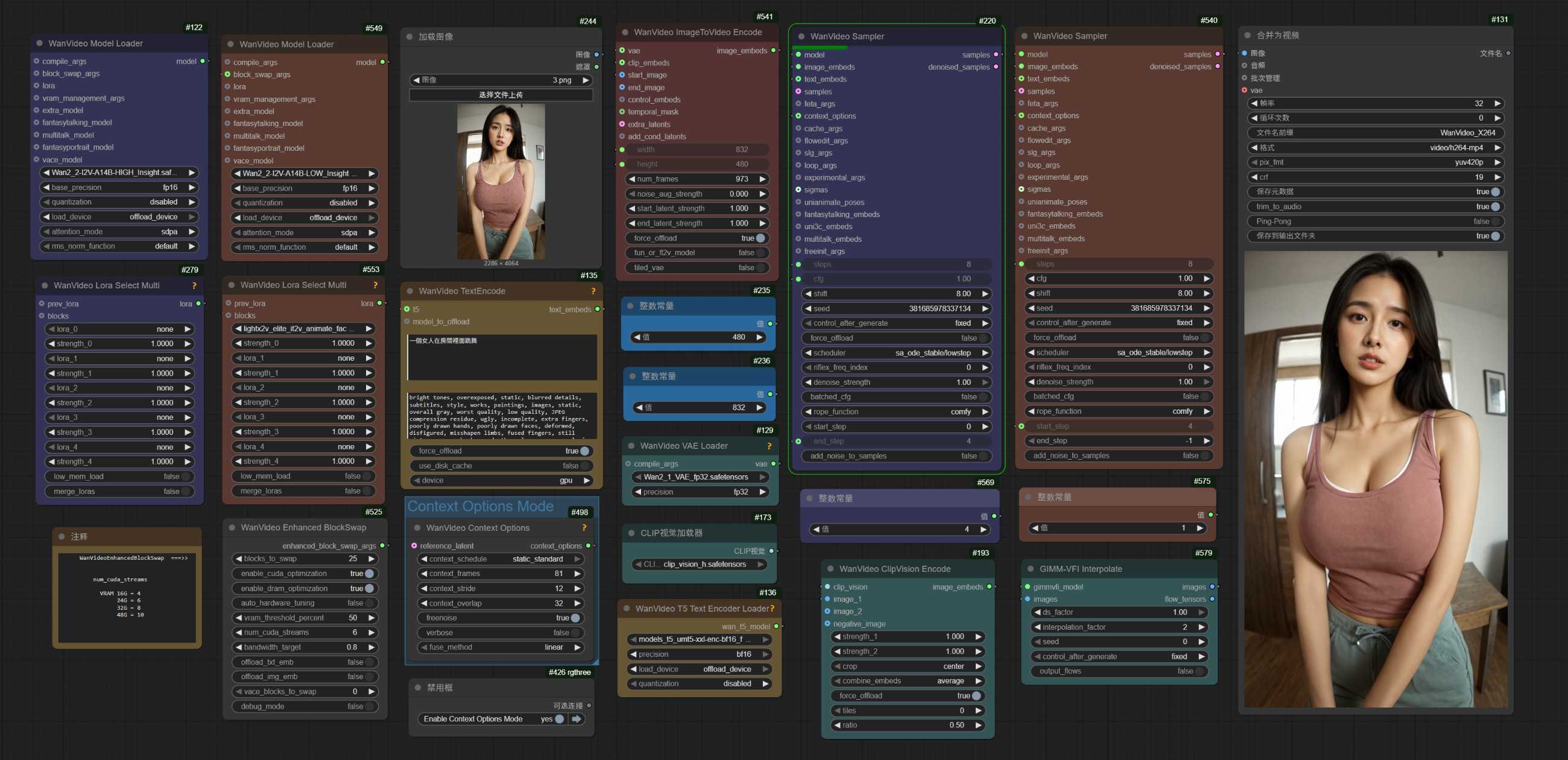Screen dimensions: 1568x760
Task: Click the question mark on WanVideo VAE Loader
Action: tap(769, 446)
